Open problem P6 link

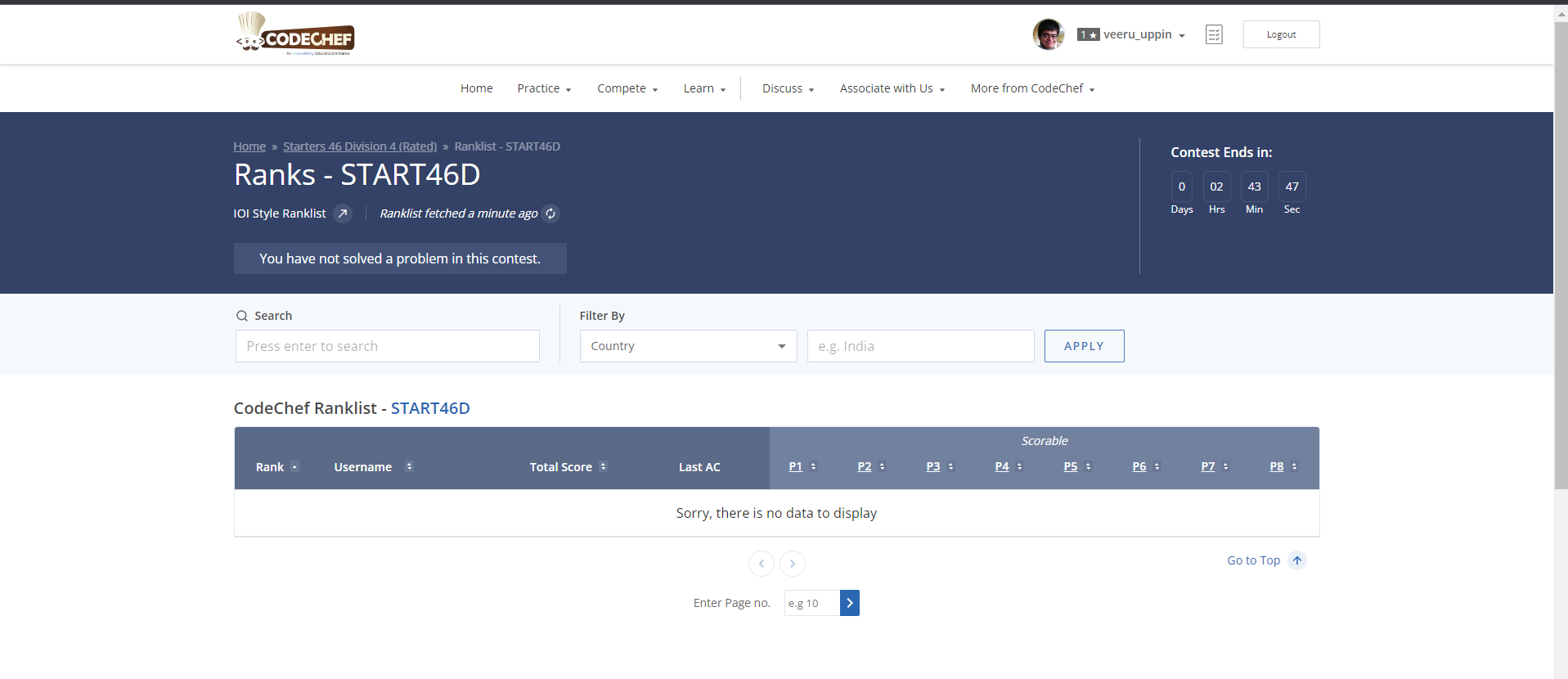tap(1139, 466)
